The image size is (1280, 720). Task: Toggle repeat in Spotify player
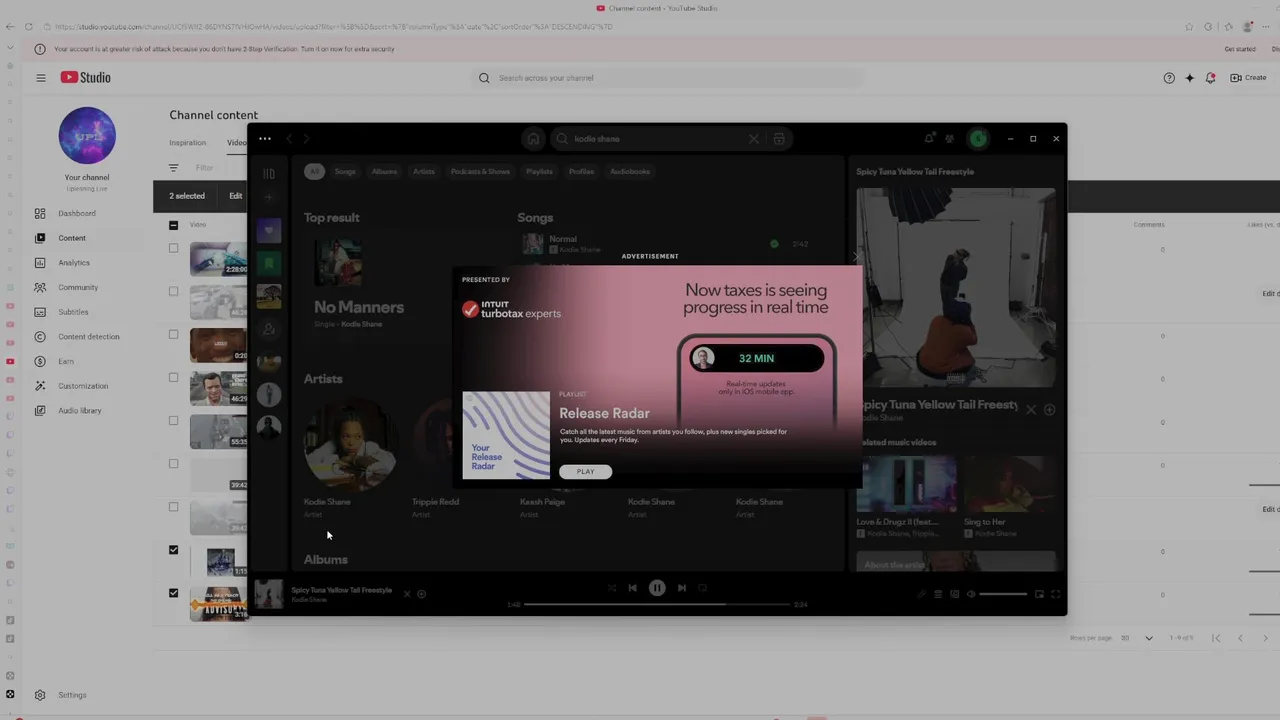click(x=703, y=588)
